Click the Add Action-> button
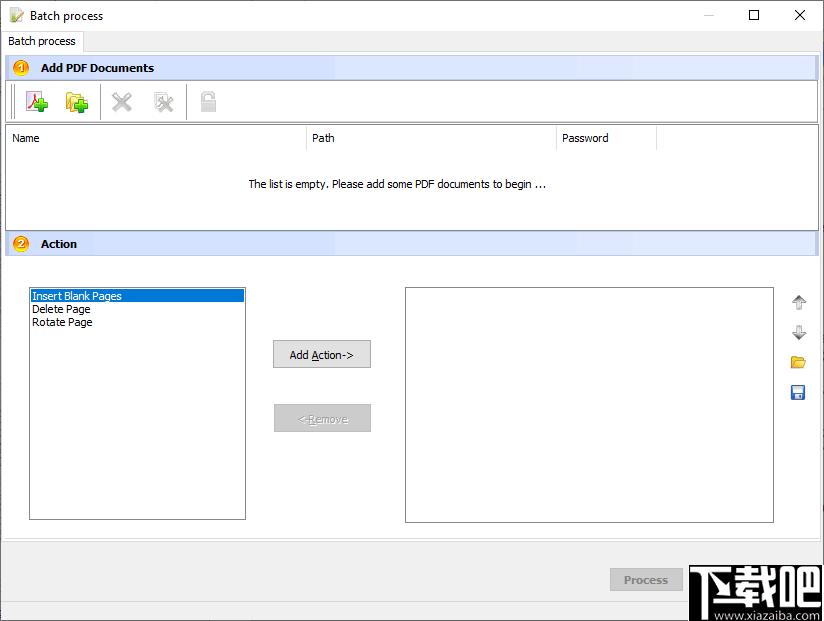The height and width of the screenshot is (621, 824). click(322, 354)
